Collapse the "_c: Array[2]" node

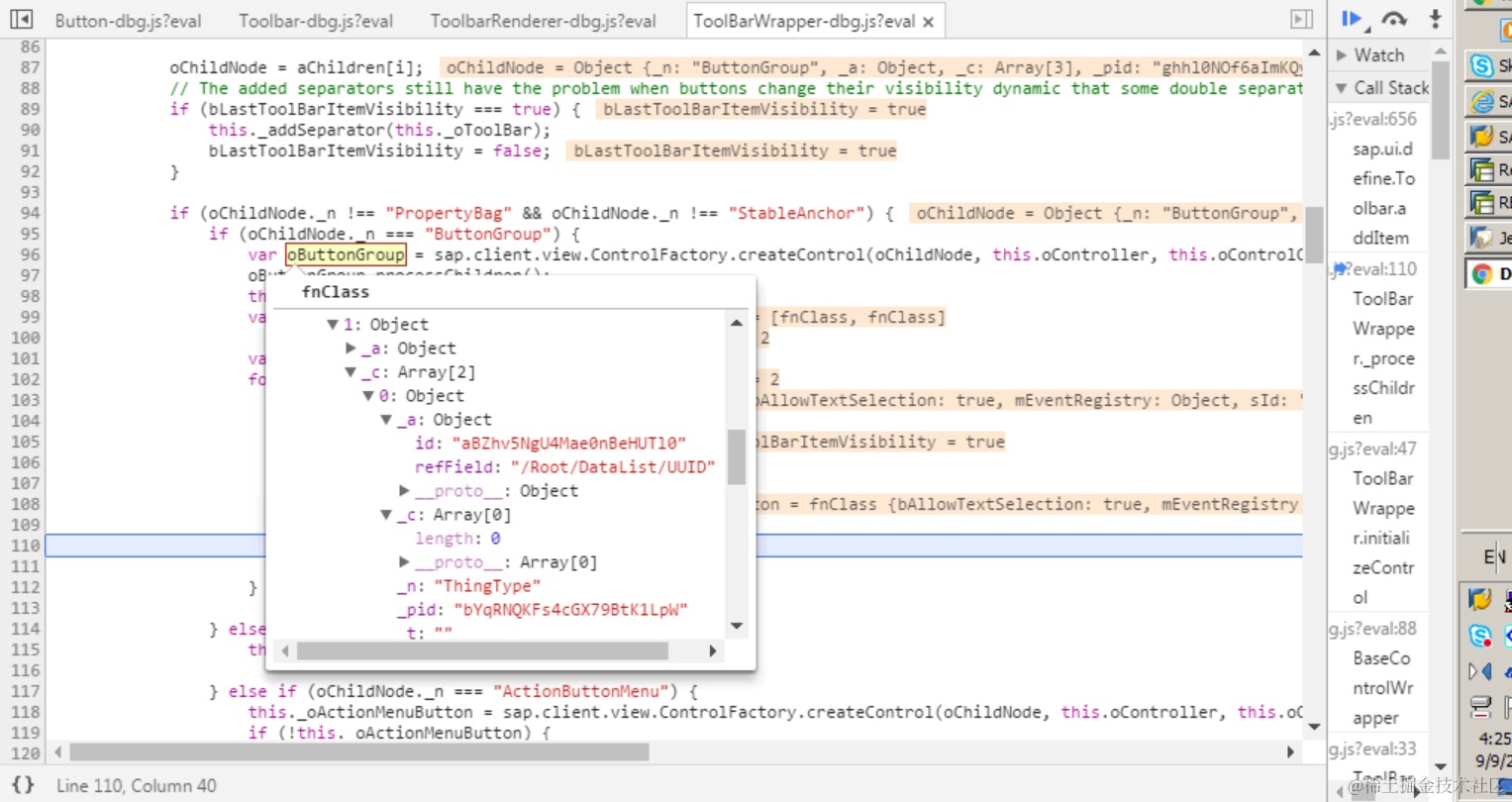coord(351,372)
